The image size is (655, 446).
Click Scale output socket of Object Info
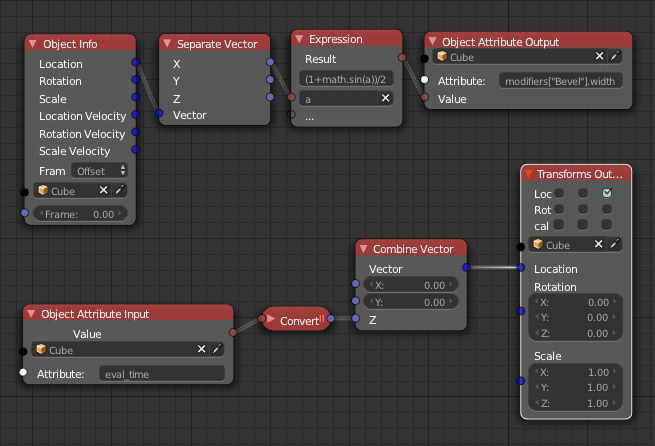(135, 97)
